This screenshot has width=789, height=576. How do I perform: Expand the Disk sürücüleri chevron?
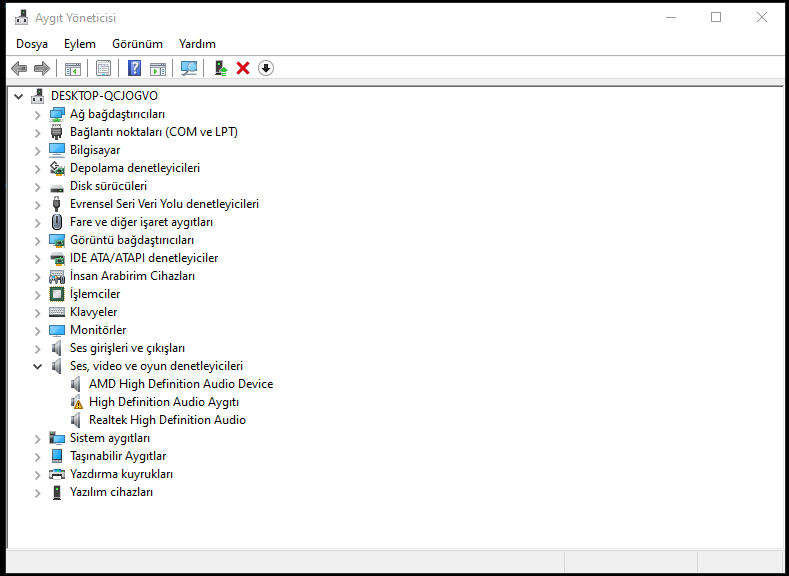click(38, 187)
